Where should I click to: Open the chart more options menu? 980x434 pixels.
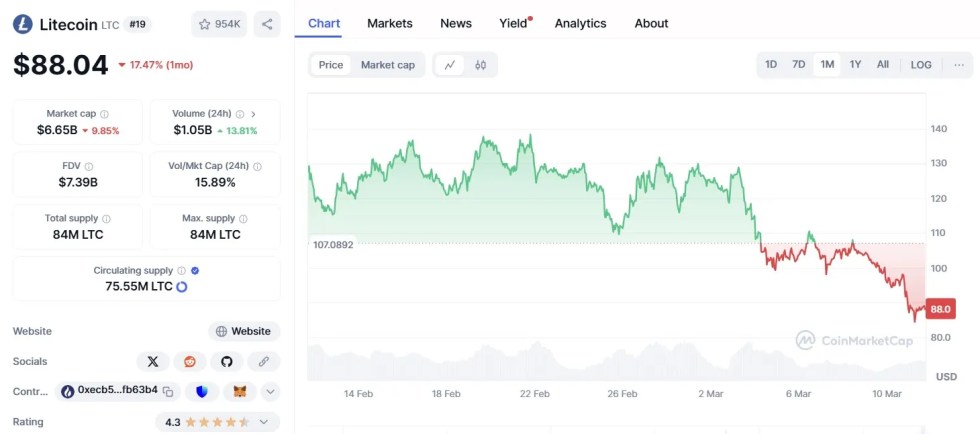coord(959,65)
